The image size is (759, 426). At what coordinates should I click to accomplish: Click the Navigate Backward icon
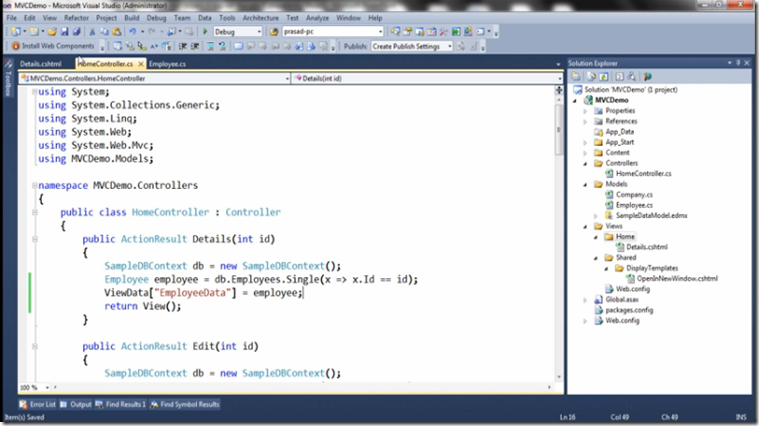tap(171, 32)
